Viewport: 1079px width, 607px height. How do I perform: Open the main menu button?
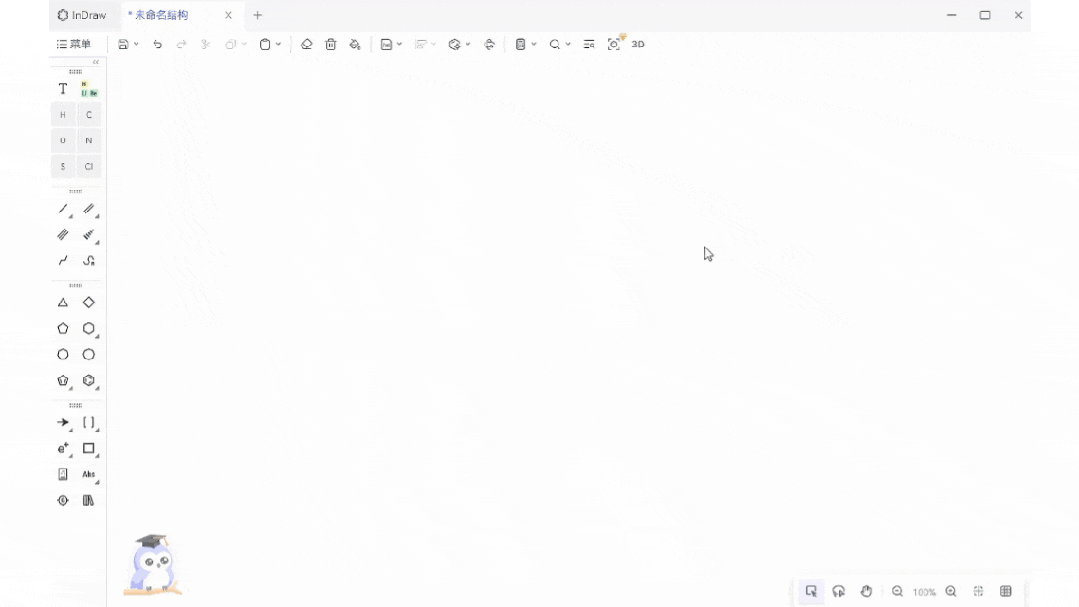(x=74, y=44)
